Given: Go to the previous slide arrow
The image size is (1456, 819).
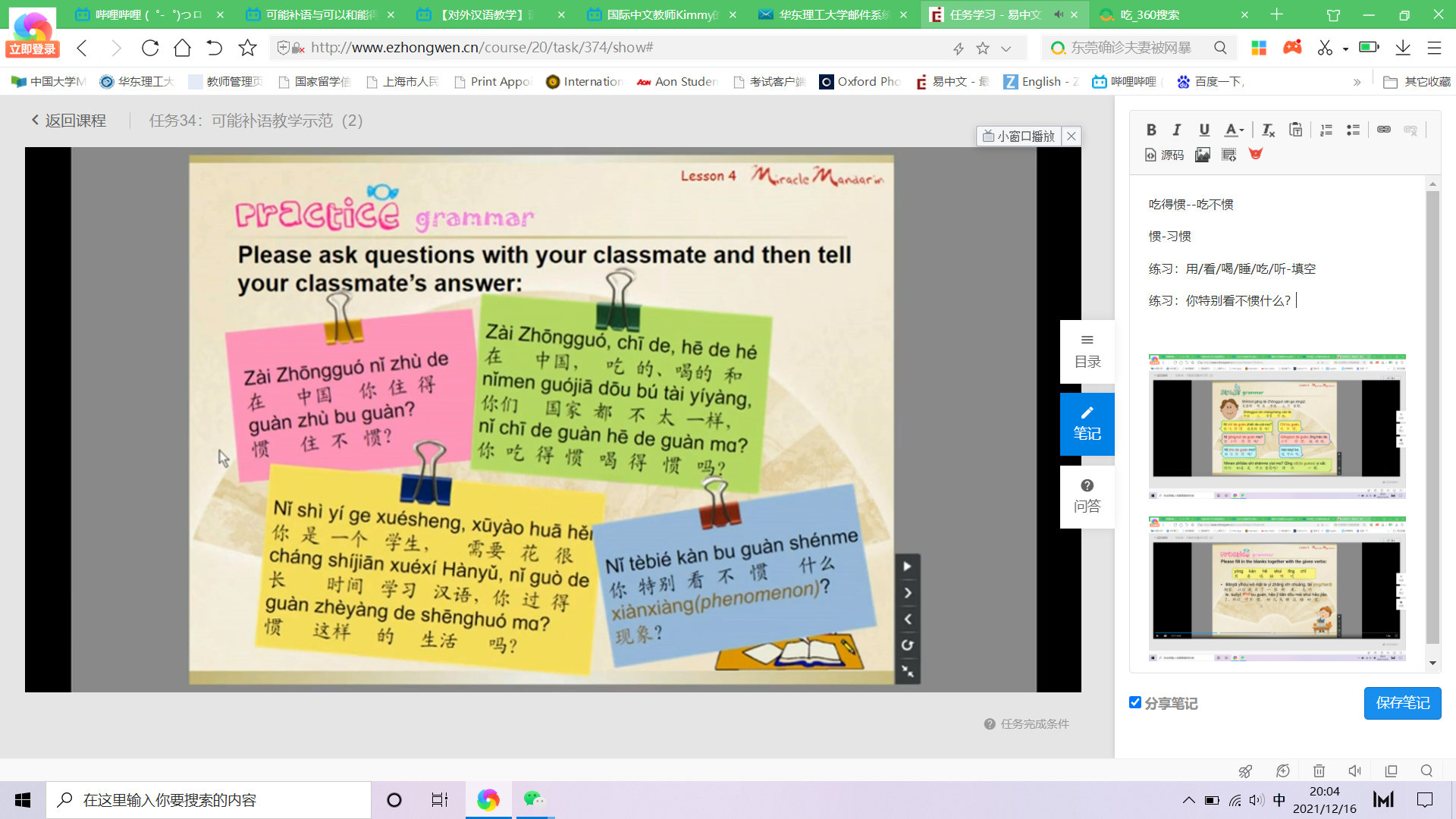Looking at the screenshot, I should point(907,620).
